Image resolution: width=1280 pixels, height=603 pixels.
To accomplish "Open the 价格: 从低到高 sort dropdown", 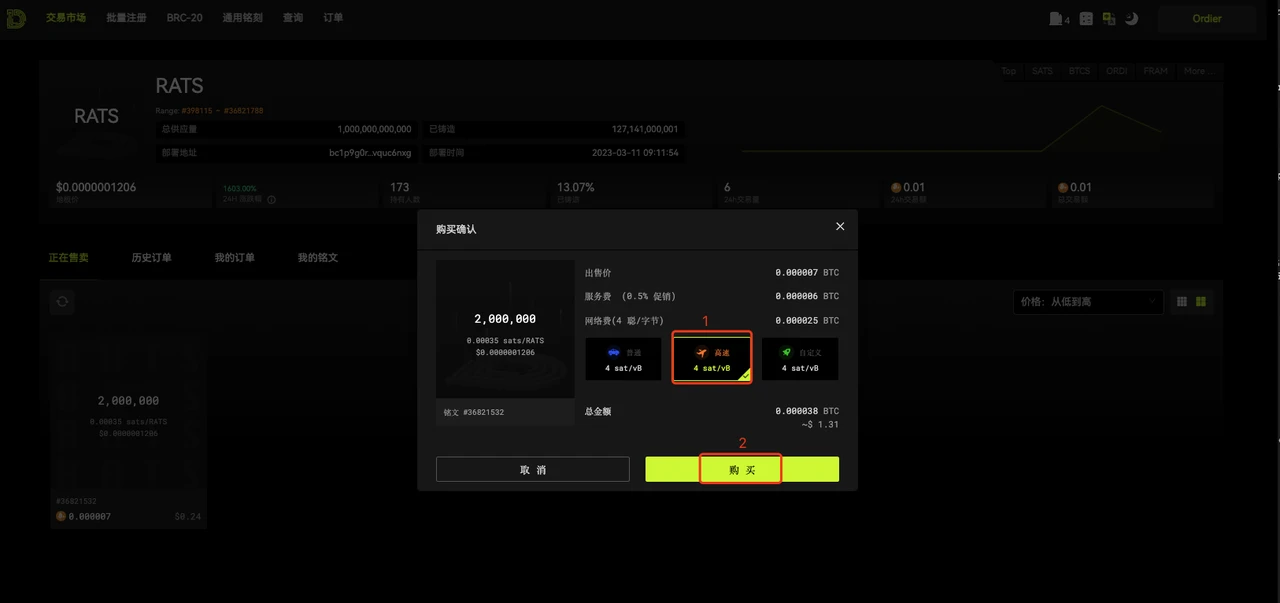I will point(1088,301).
